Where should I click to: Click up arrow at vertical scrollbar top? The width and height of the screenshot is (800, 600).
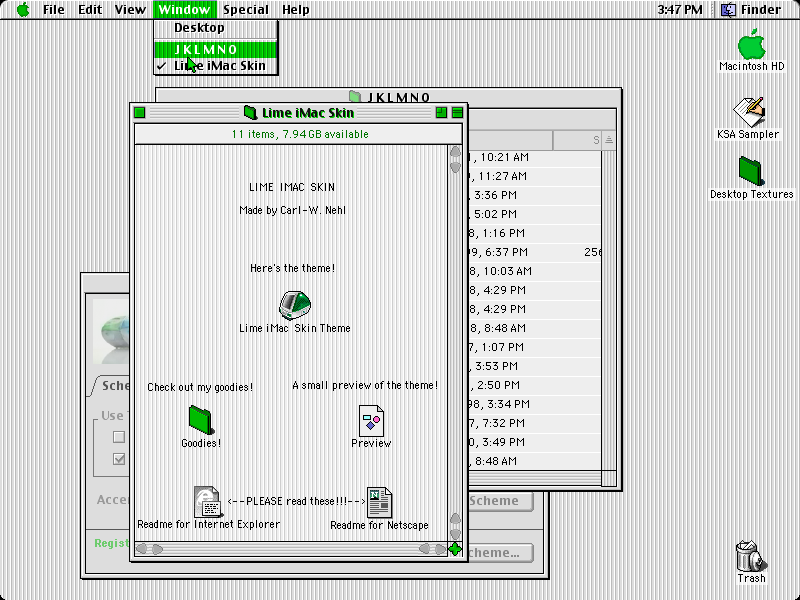[x=455, y=152]
